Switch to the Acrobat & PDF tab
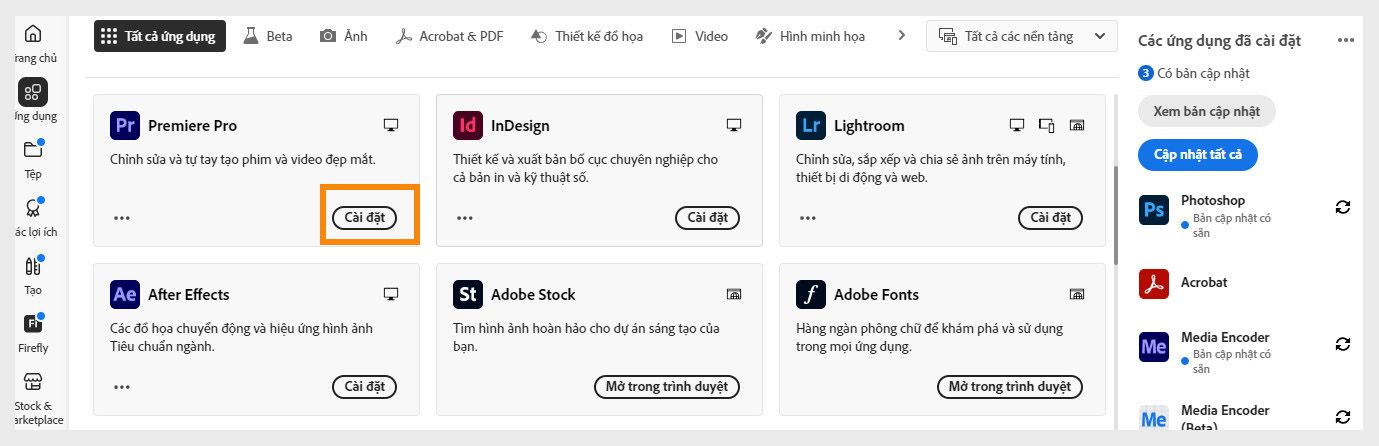The height and width of the screenshot is (446, 1379). (x=449, y=36)
